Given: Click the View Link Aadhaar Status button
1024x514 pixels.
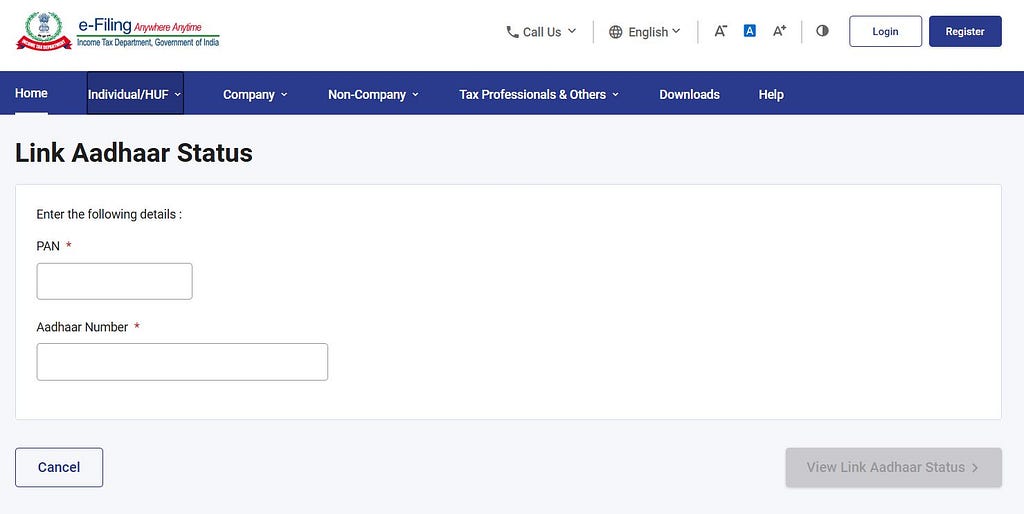Looking at the screenshot, I should (893, 467).
